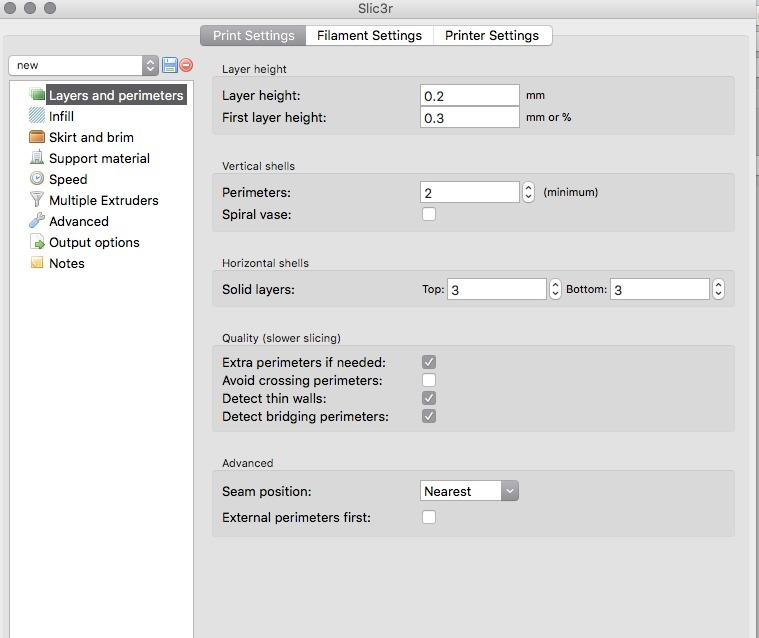
Task: Click the Perimeters value field
Action: (470, 193)
